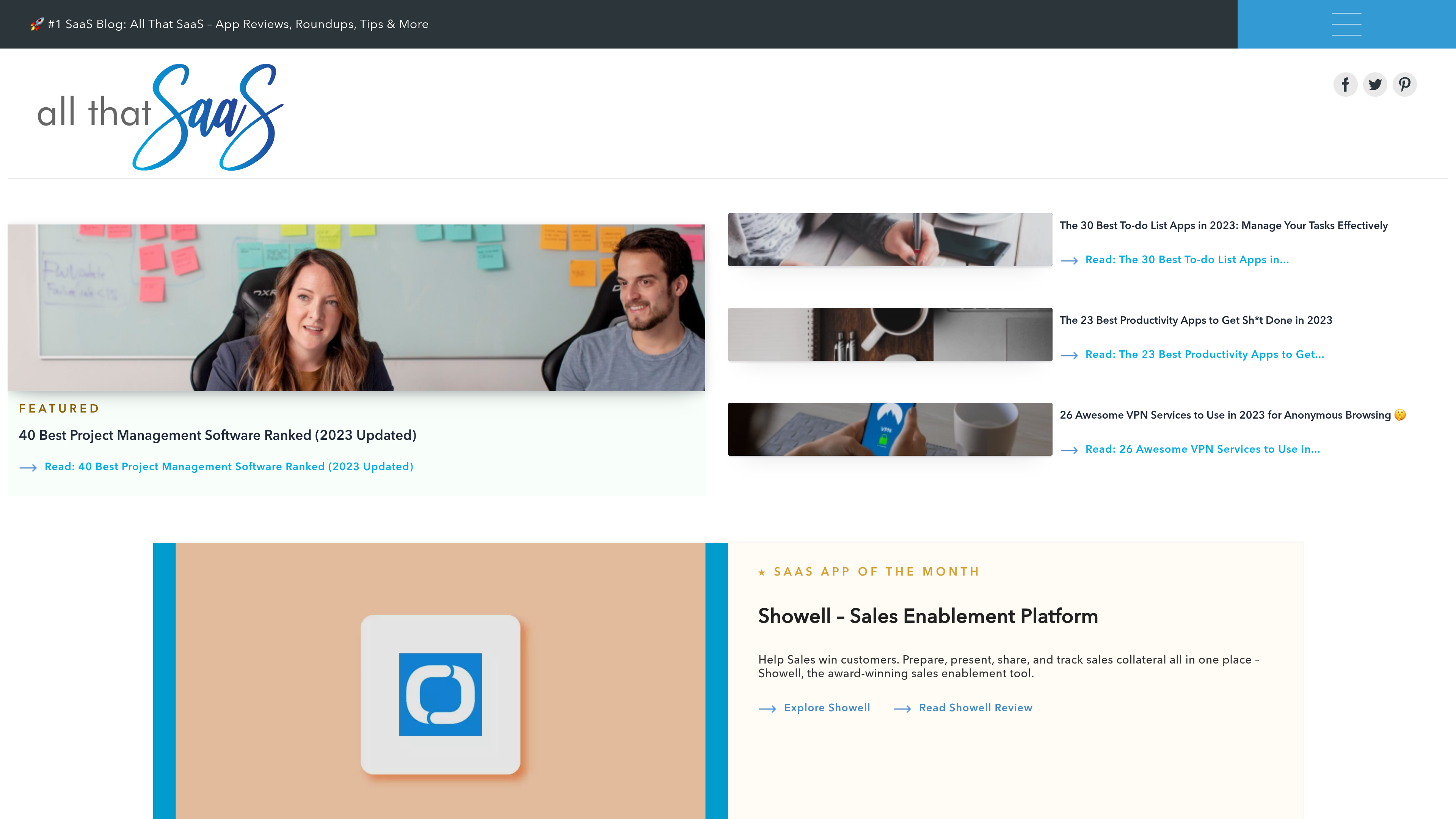Click the Showell description paragraph

coord(1009,667)
